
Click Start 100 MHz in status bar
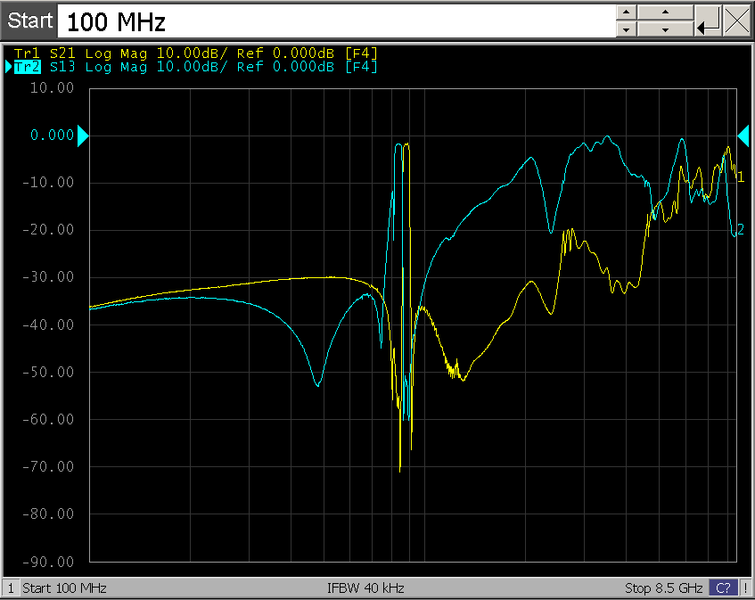pyautogui.click(x=64, y=588)
